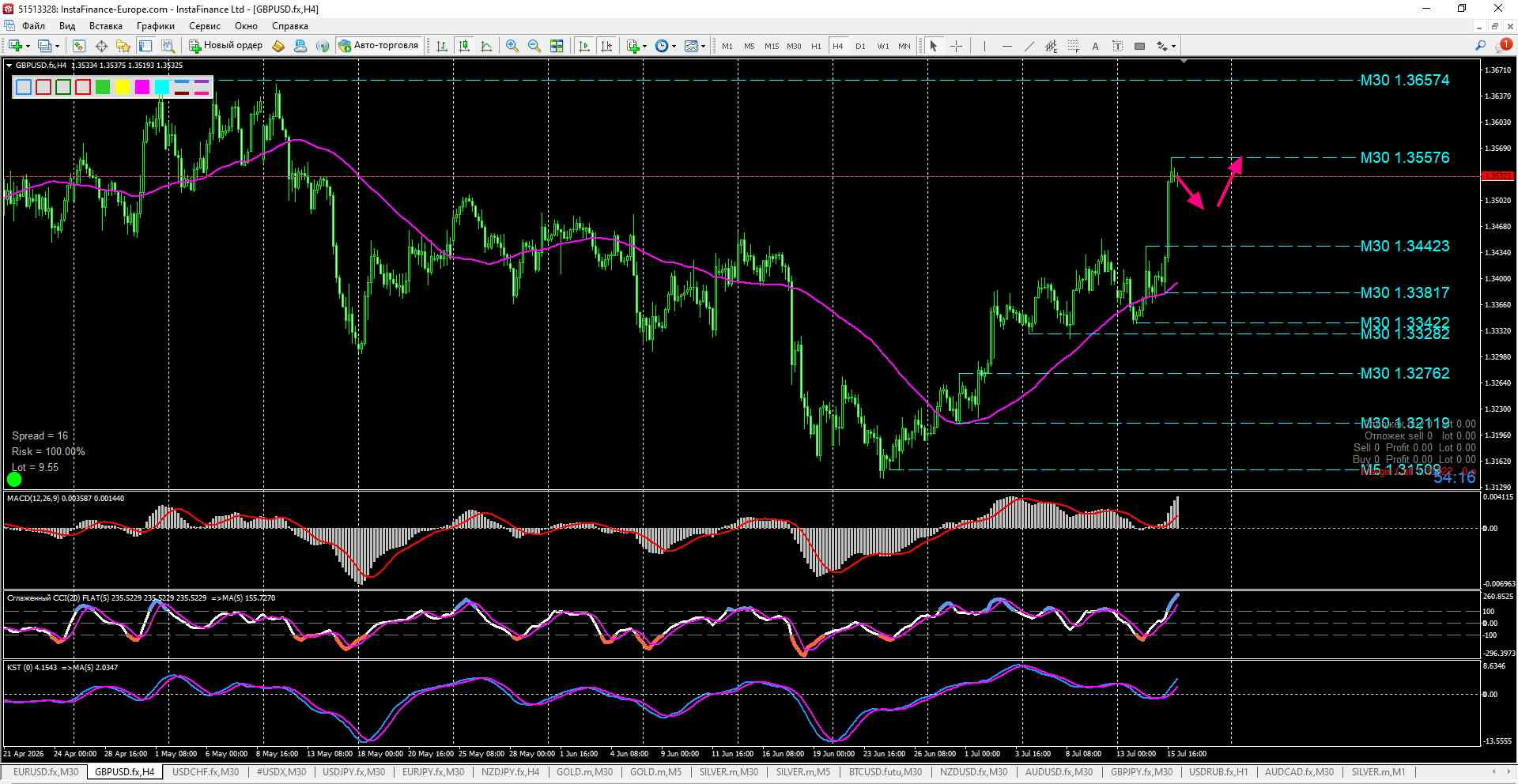The width and height of the screenshot is (1518, 784).
Task: Open the Сервис menu
Action: coord(205,26)
